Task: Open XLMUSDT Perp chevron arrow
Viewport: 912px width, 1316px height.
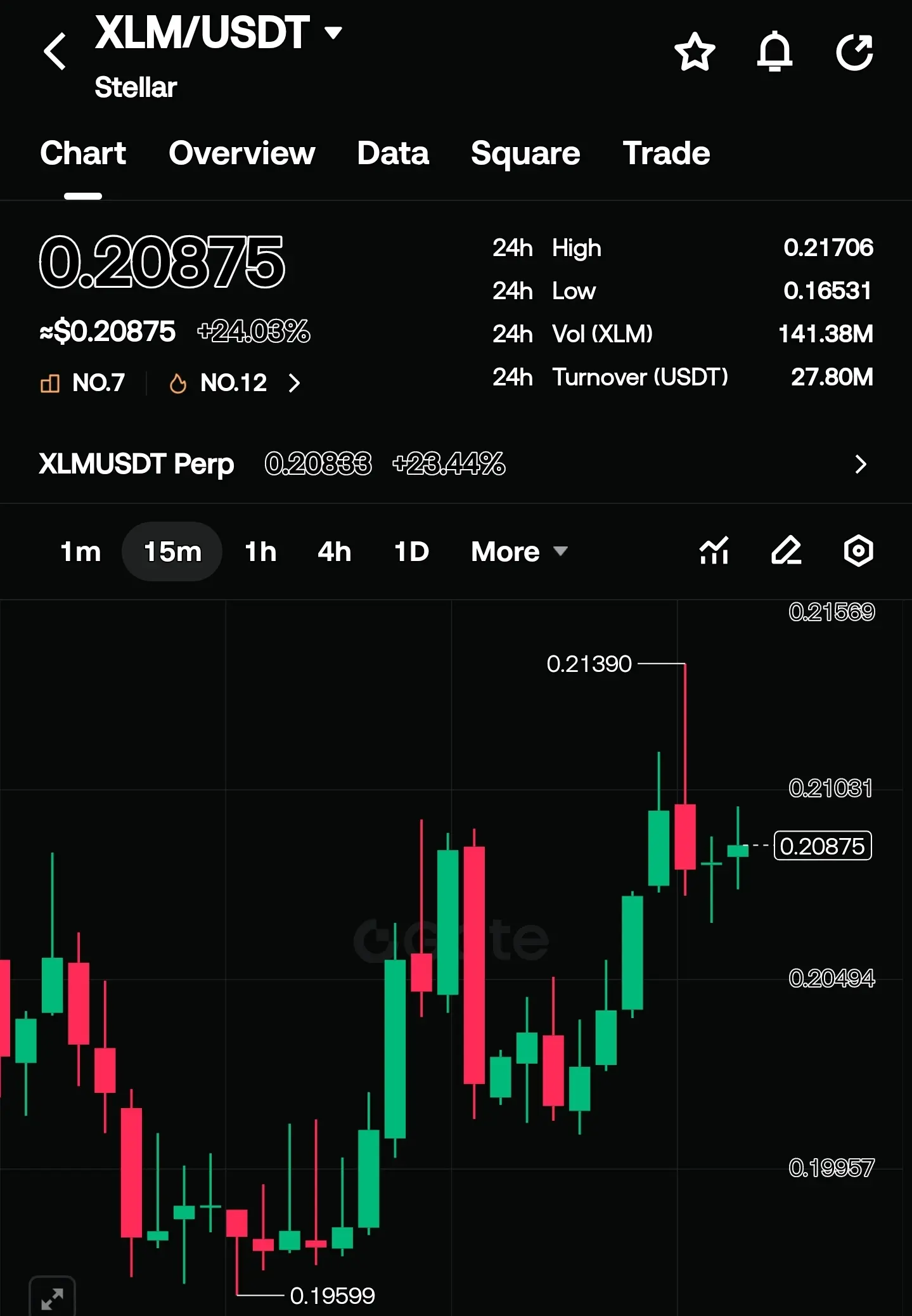Action: (860, 464)
